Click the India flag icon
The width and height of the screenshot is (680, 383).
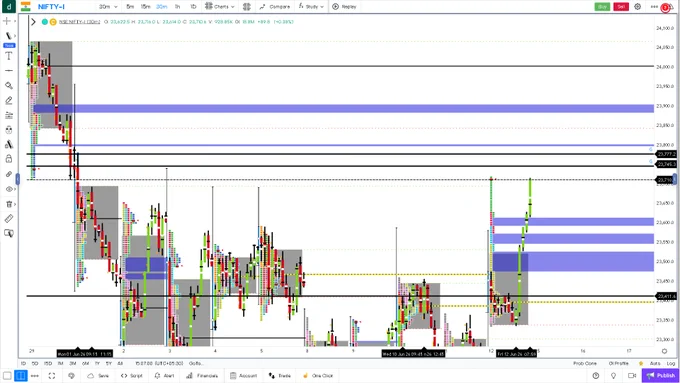[x=26, y=7]
